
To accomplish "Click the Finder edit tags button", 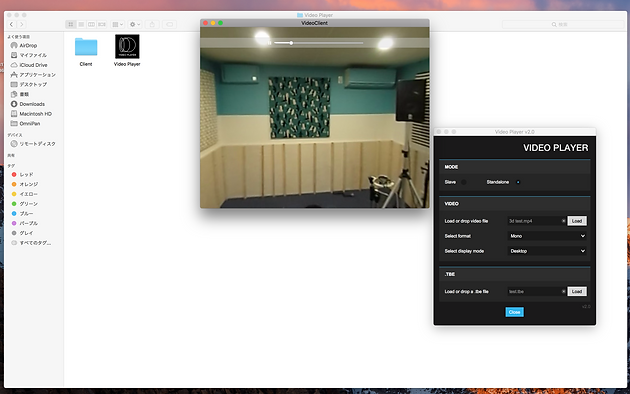I will tap(170, 24).
